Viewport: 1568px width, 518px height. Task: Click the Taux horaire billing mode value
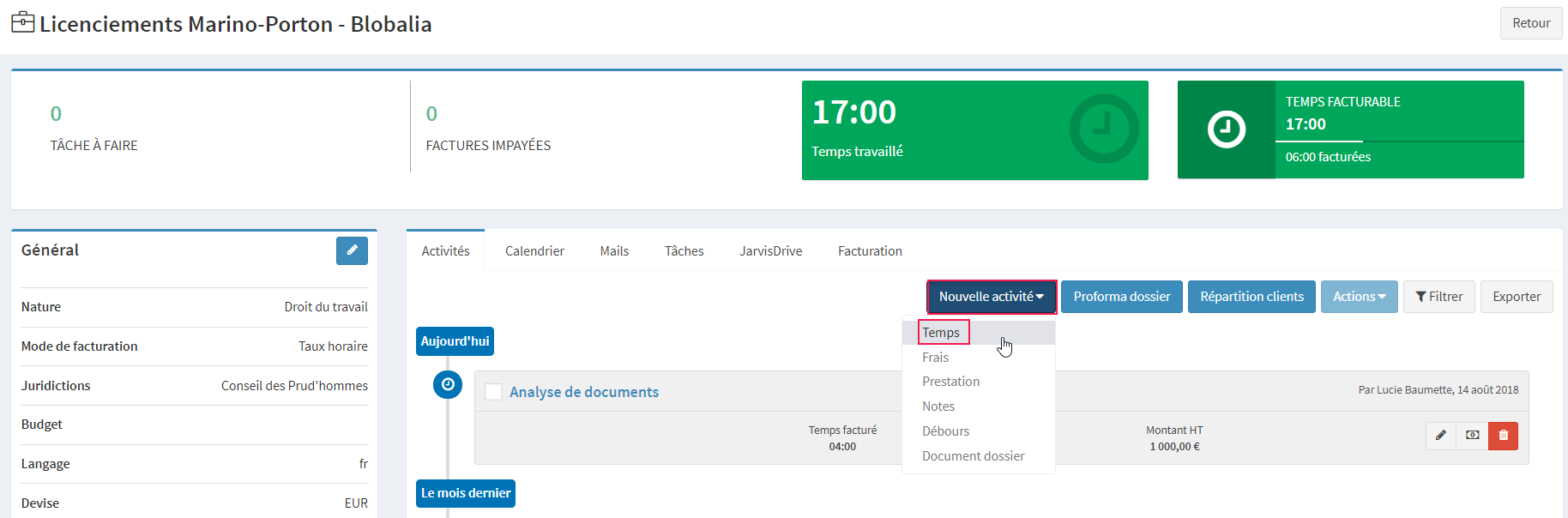[x=333, y=346]
